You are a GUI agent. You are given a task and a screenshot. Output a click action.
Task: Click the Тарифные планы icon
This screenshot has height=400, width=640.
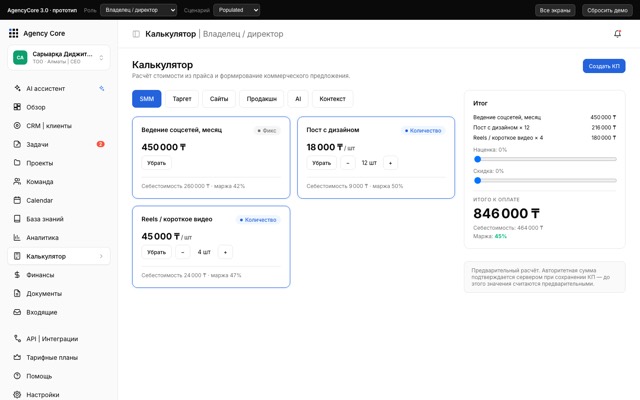(17, 357)
